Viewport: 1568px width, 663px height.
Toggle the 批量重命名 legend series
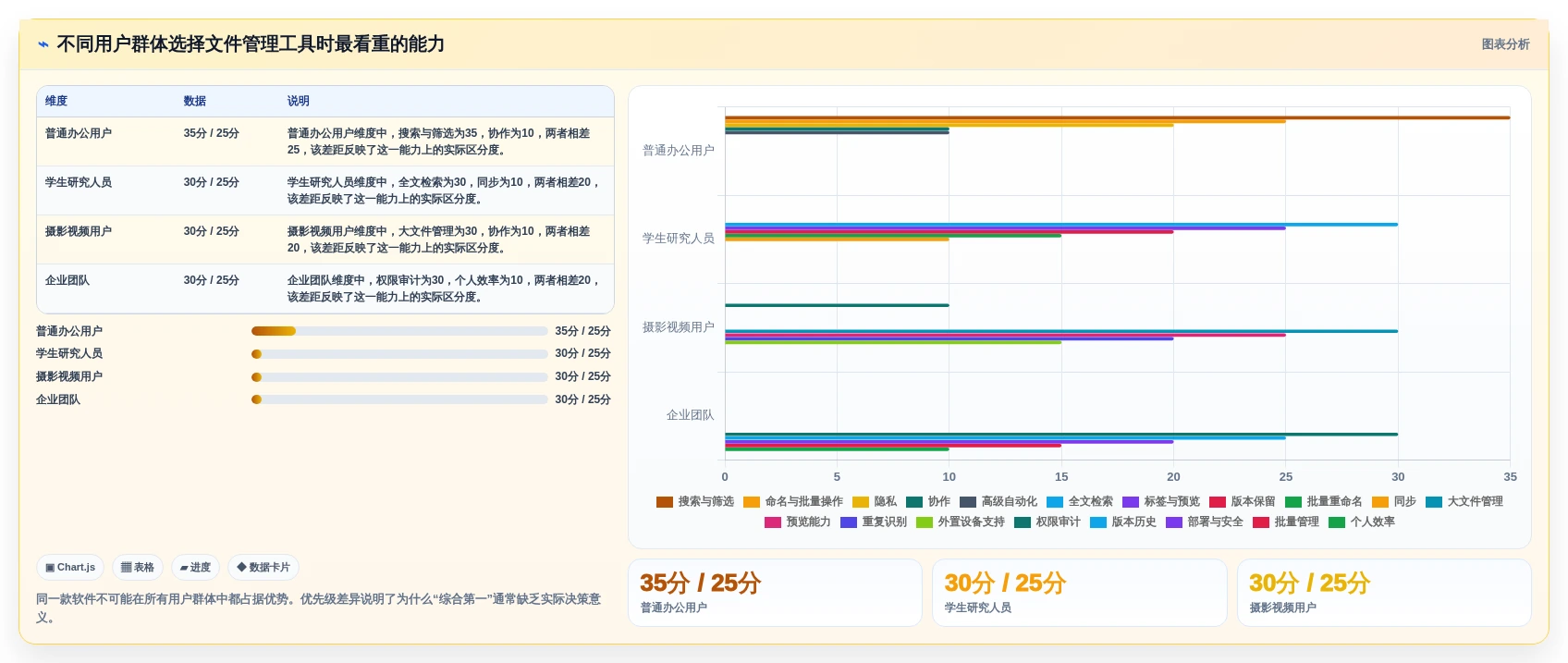coord(1323,501)
